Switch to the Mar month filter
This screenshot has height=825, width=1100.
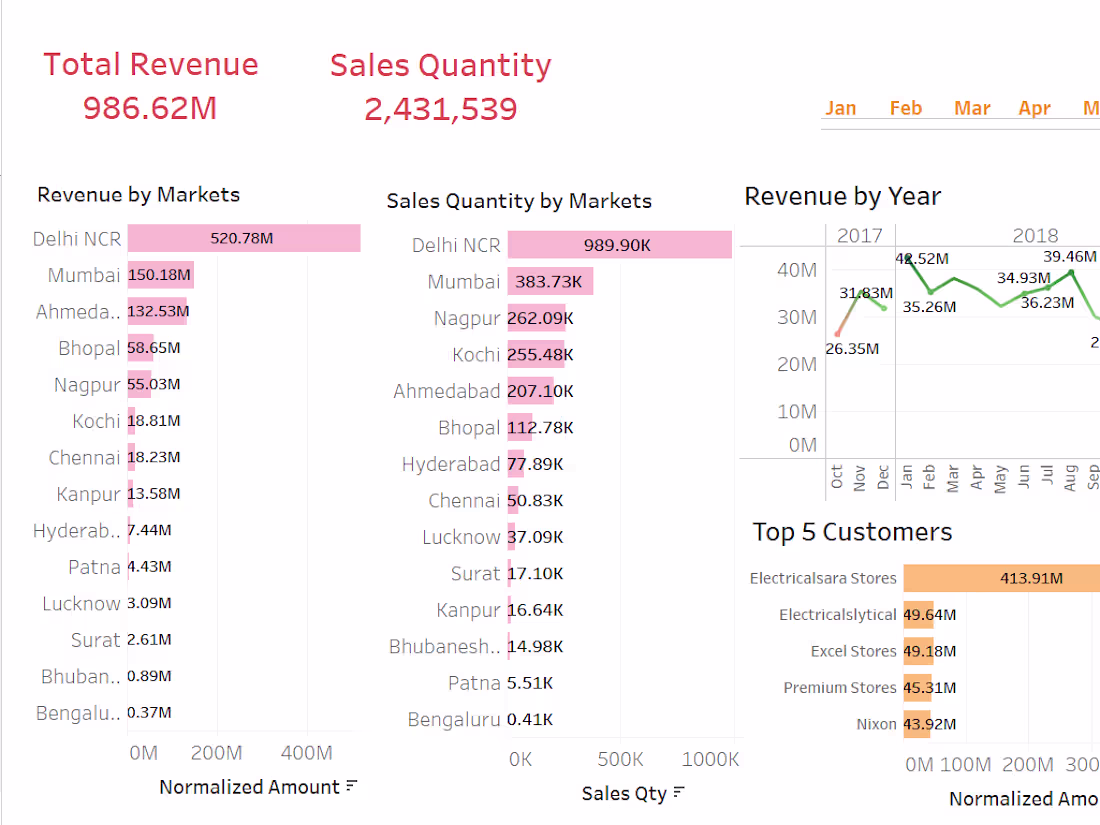pyautogui.click(x=971, y=108)
